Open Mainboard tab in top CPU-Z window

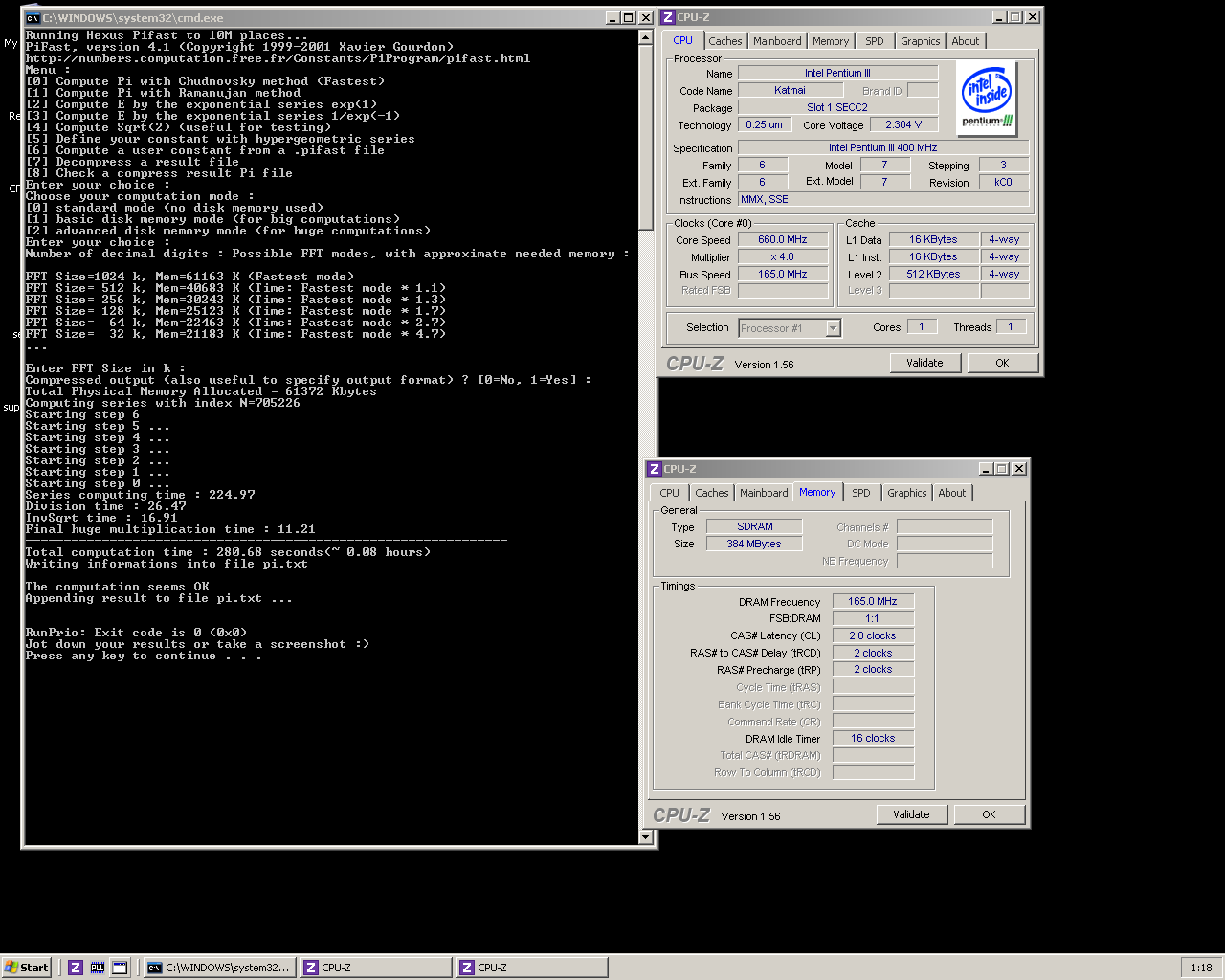click(x=777, y=41)
